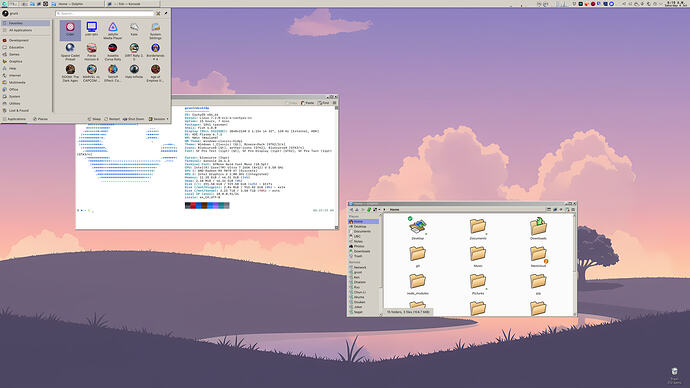Select the Desktop folder icon in Dolphin
Image resolution: width=690 pixels, height=388 pixels.
click(418, 228)
